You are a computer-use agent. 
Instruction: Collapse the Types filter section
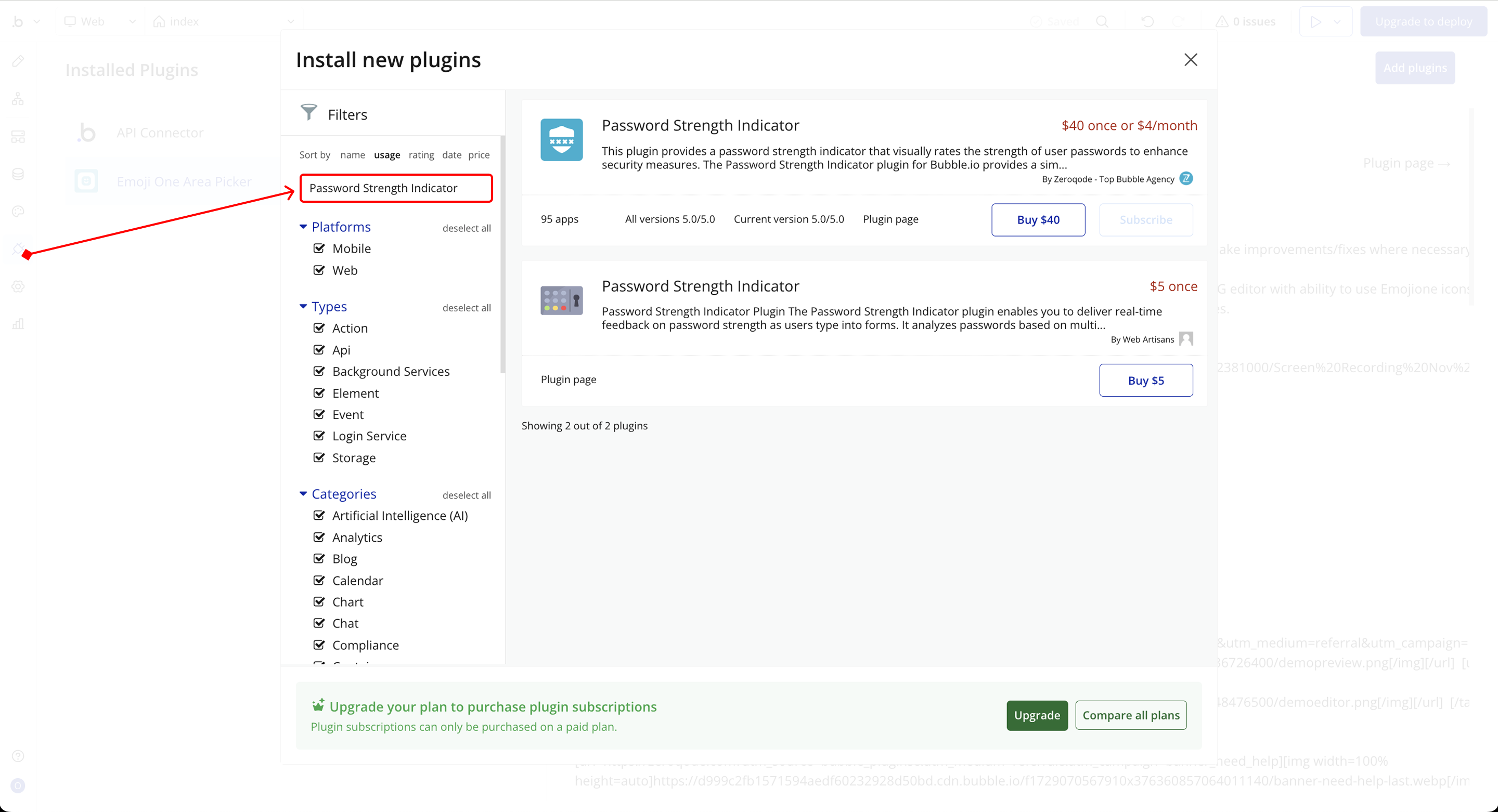point(303,306)
